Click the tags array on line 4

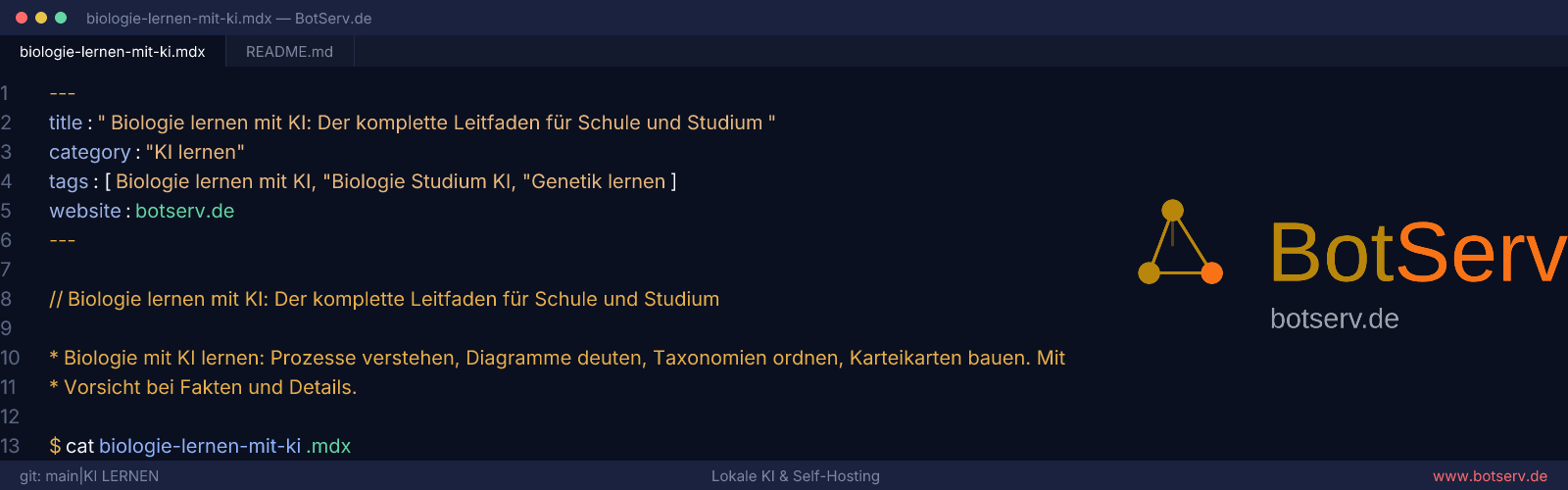tap(390, 181)
